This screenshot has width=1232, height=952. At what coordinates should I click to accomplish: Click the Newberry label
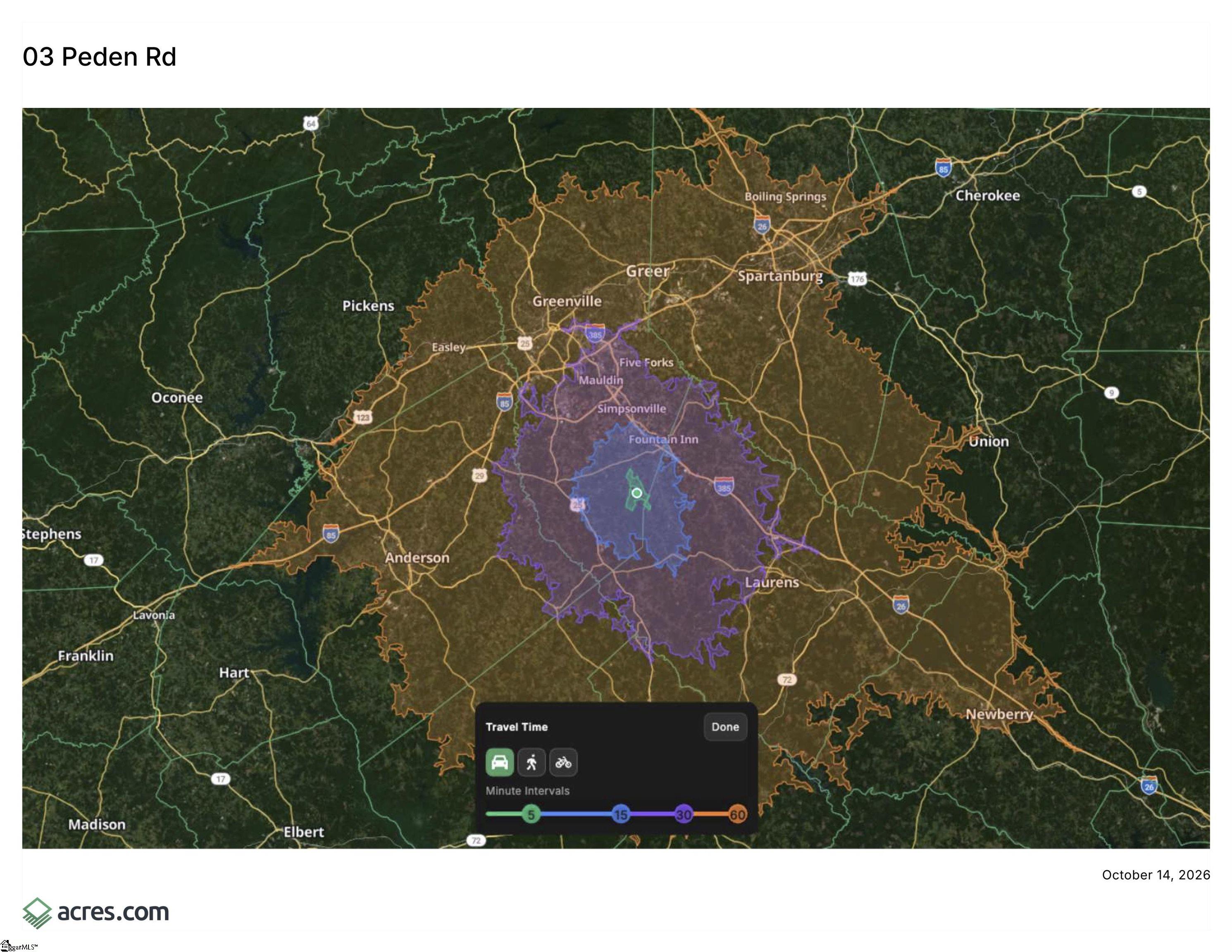pyautogui.click(x=1000, y=714)
